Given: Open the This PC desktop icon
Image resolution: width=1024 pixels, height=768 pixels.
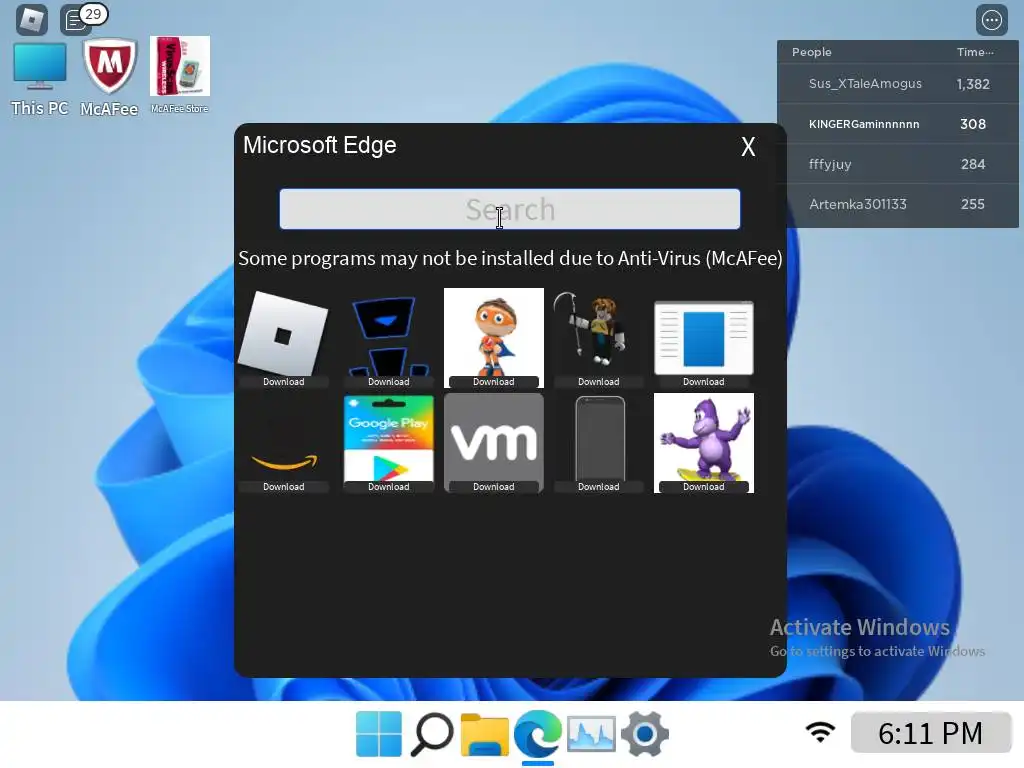Looking at the screenshot, I should (40, 78).
